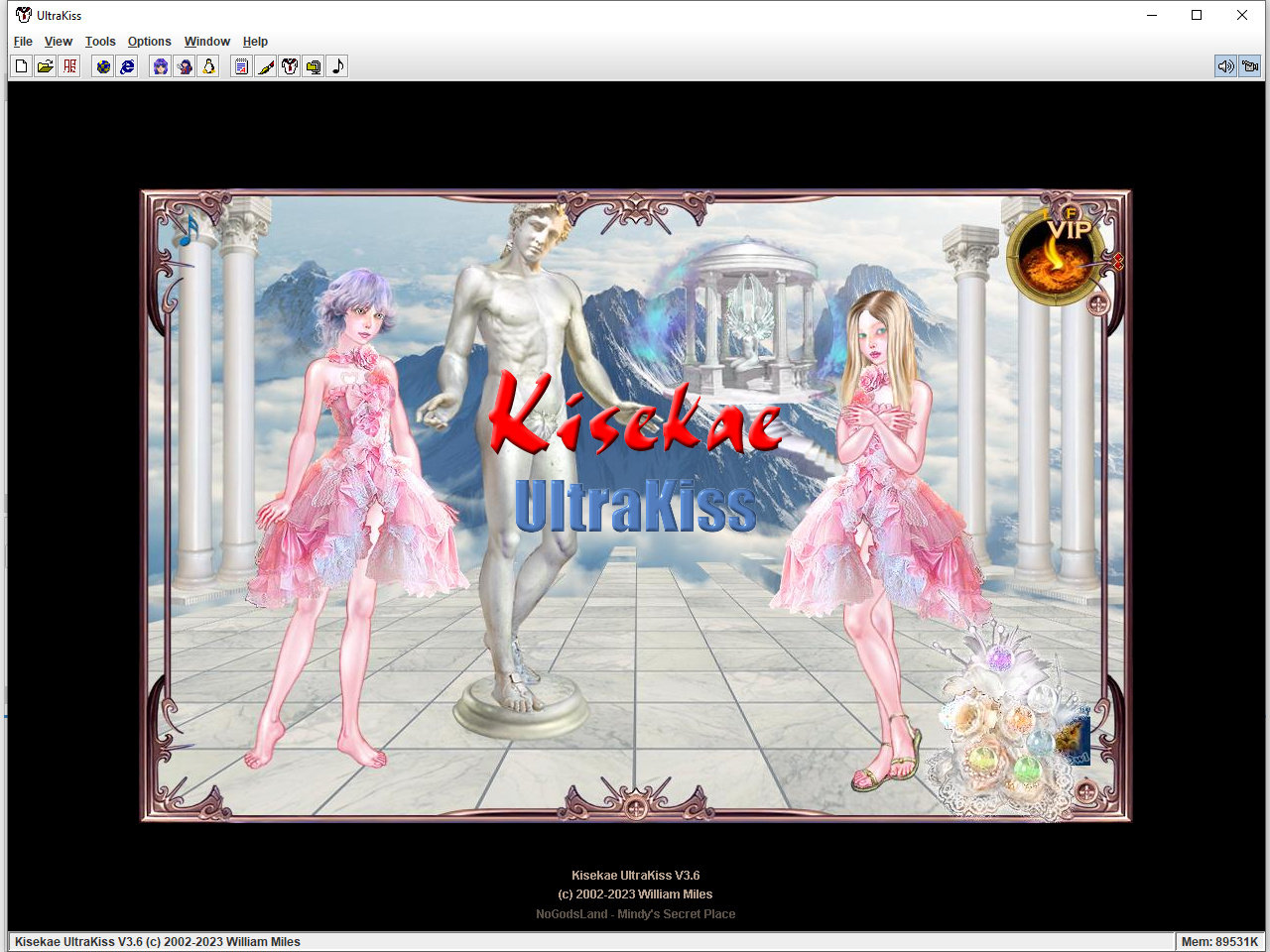Click the penguin toolbar icon
This screenshot has height=952, width=1270.
tap(208, 66)
